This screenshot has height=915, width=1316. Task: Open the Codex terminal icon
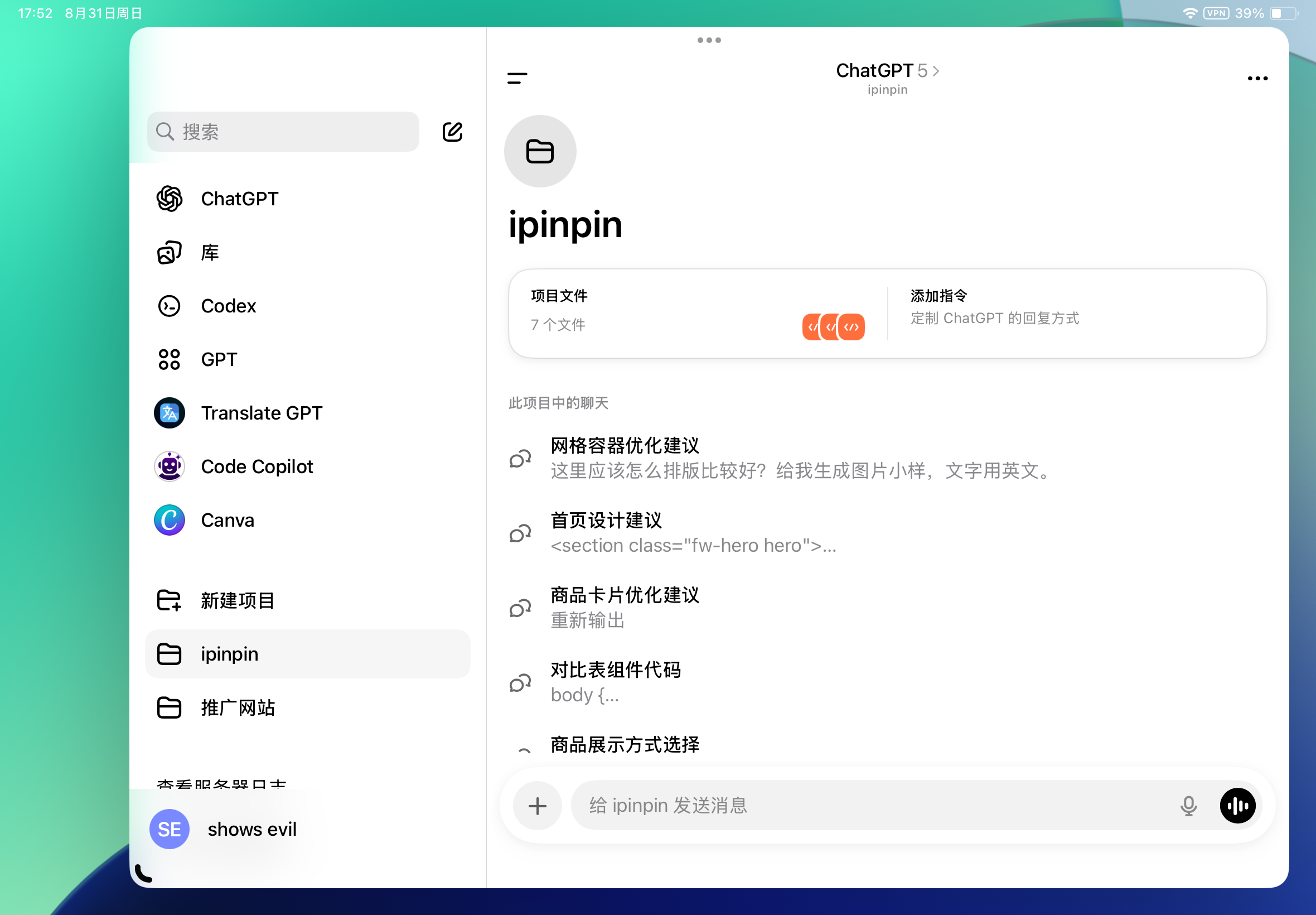170,306
